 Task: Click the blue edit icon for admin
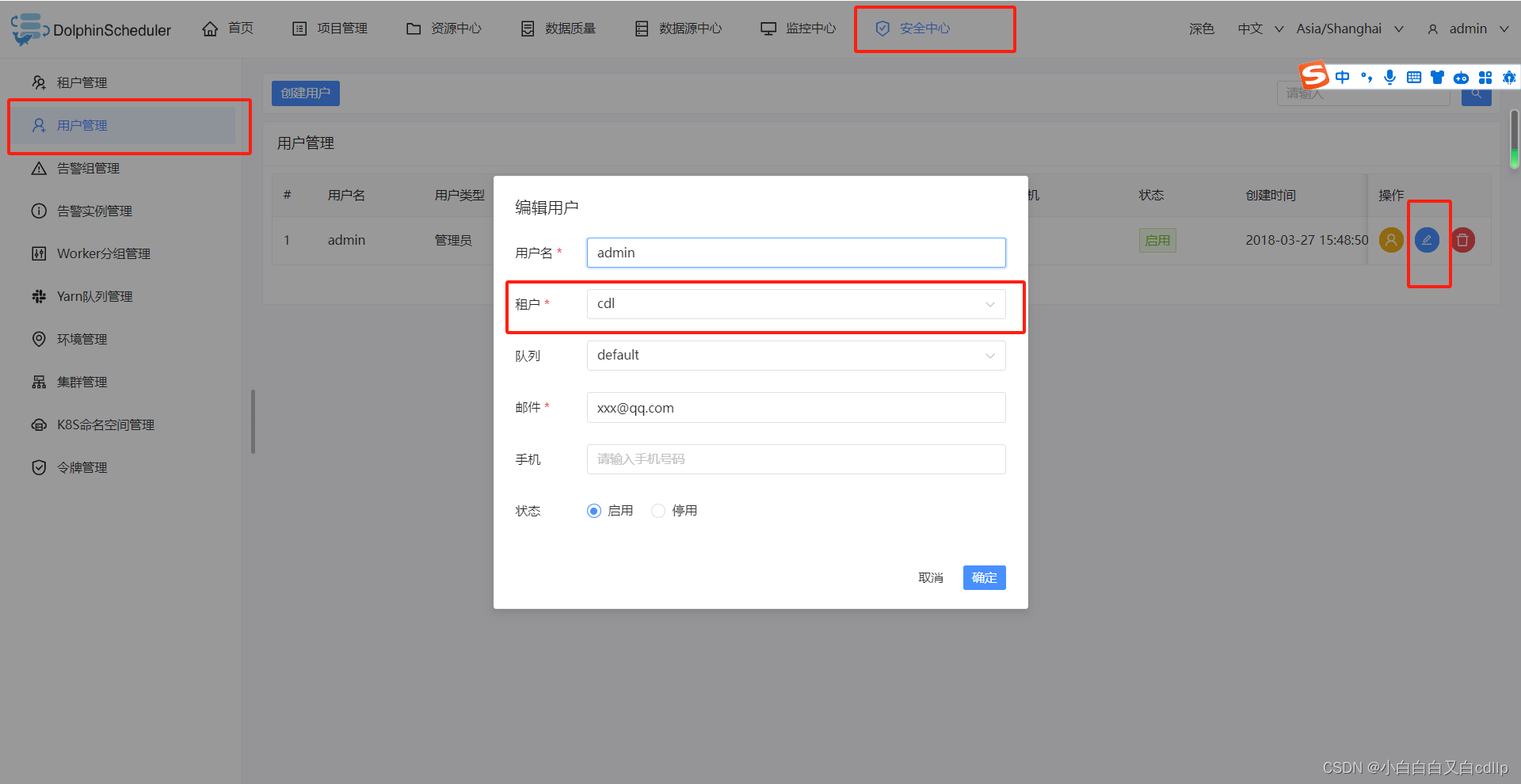(1427, 240)
